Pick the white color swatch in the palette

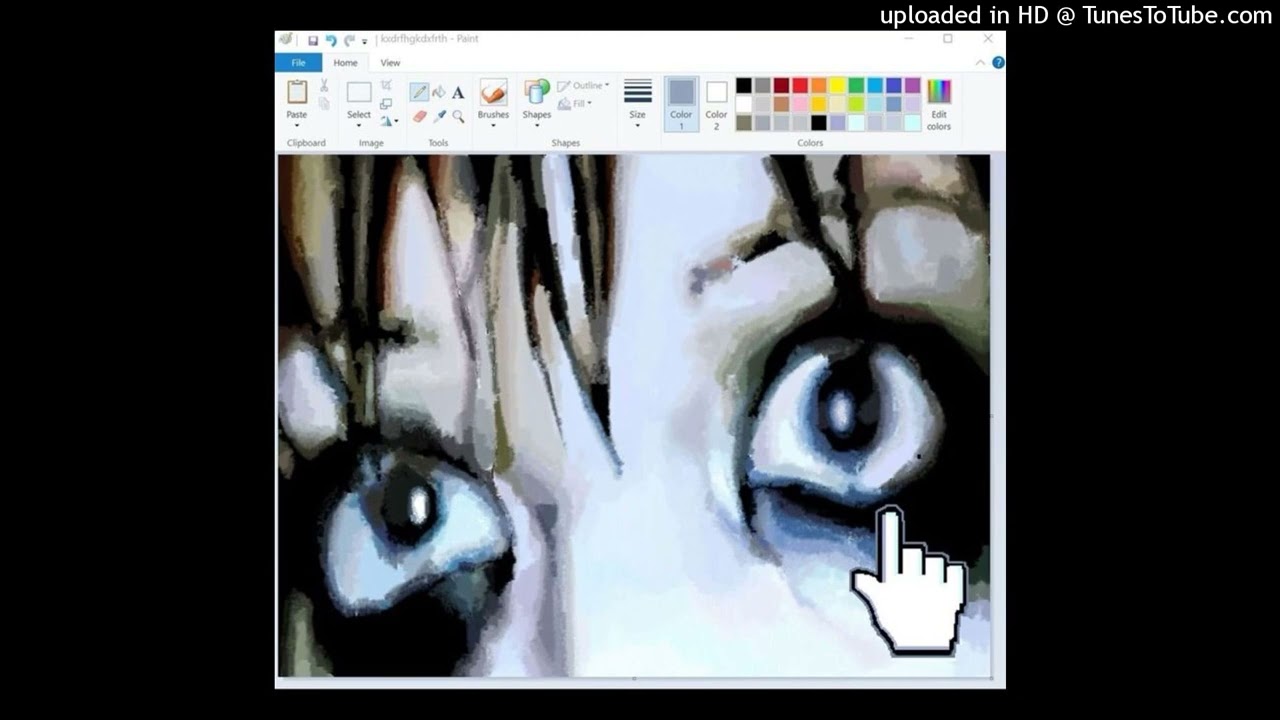coord(744,104)
